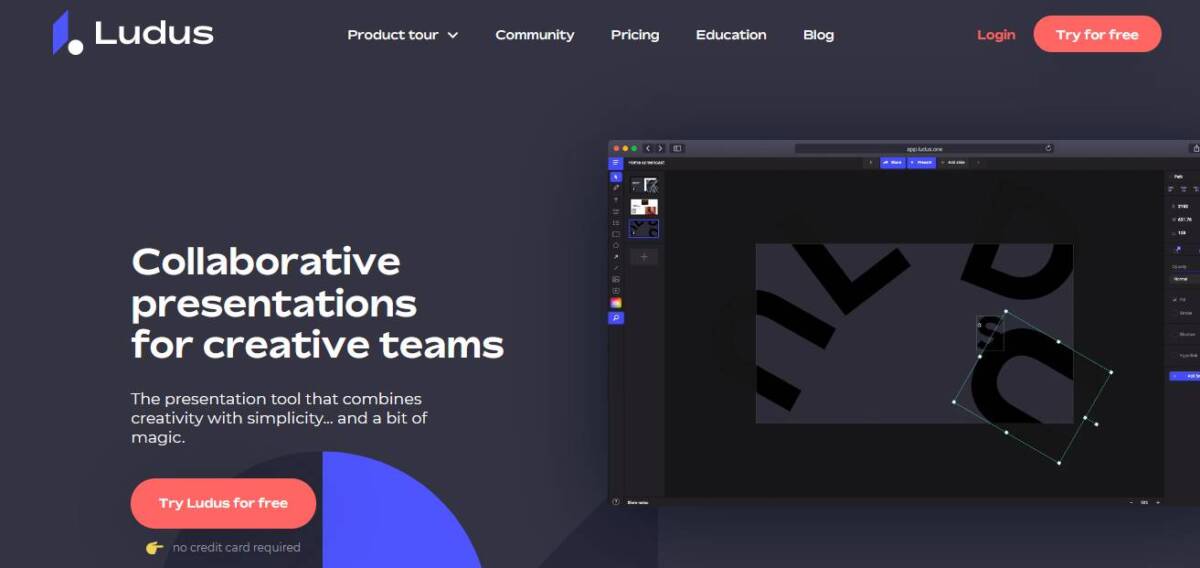Click the Login link
This screenshot has width=1200, height=568.
pyautogui.click(x=996, y=35)
